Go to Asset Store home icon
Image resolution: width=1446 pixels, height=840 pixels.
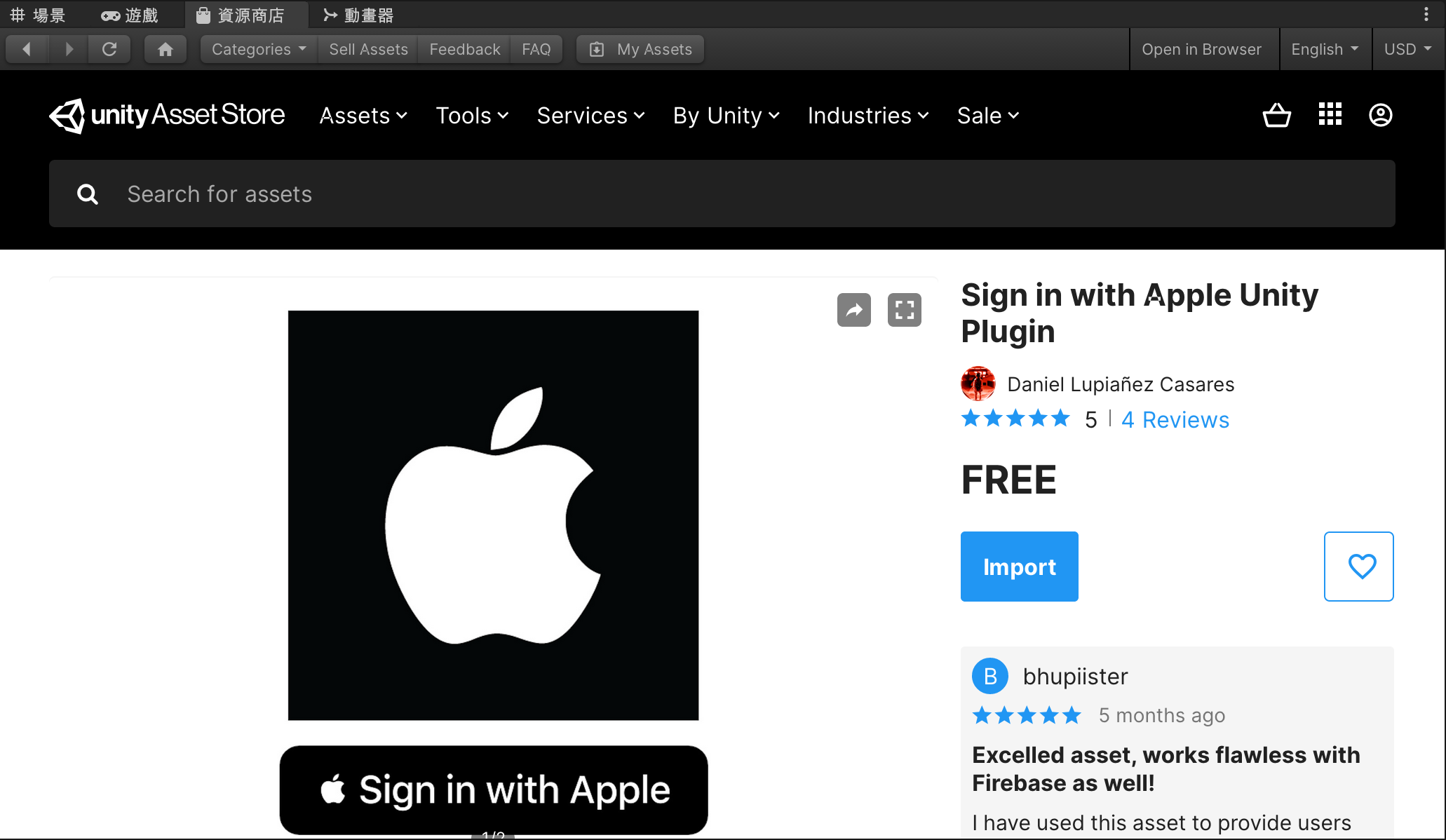tap(165, 49)
